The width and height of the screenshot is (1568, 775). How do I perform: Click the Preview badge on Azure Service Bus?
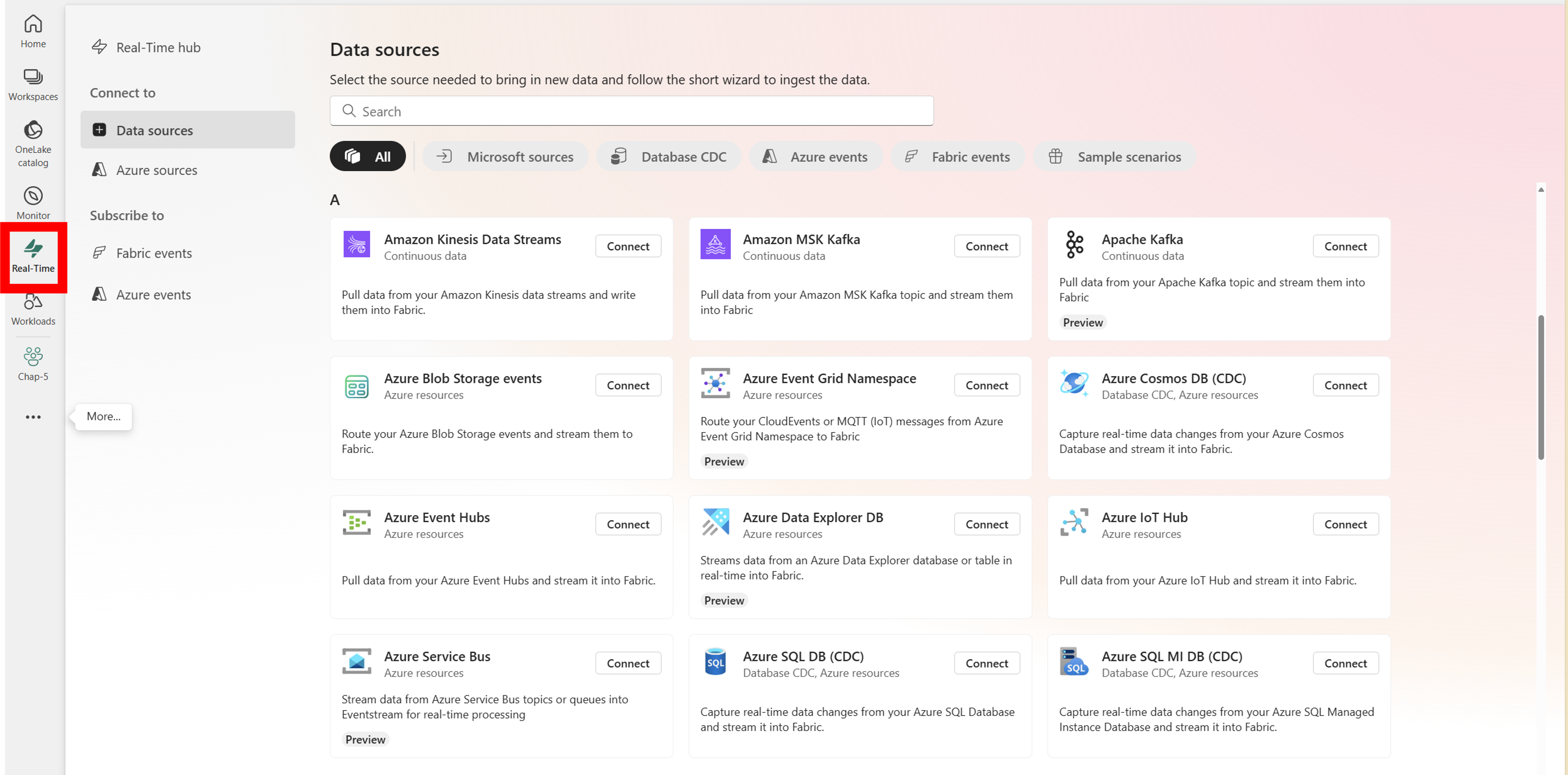click(x=365, y=739)
